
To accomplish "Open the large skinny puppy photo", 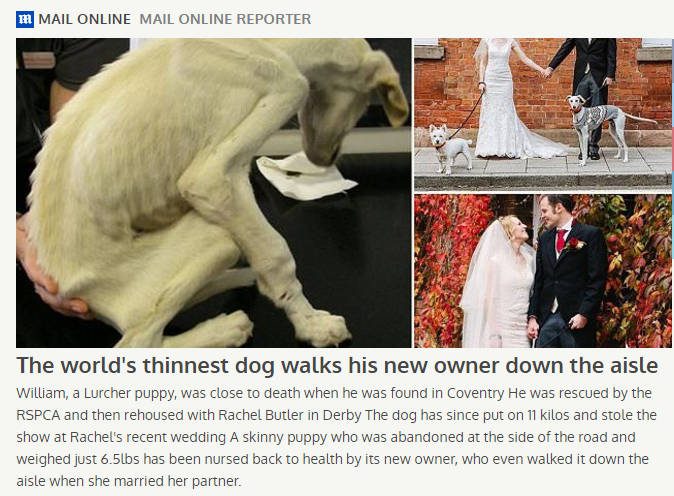I will click(x=214, y=193).
